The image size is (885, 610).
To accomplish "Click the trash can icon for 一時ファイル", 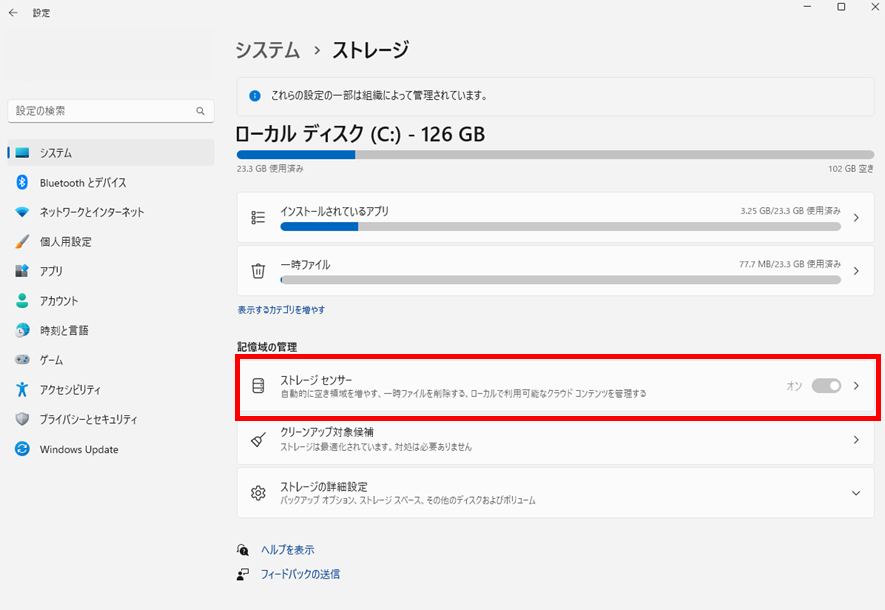I will coord(258,271).
